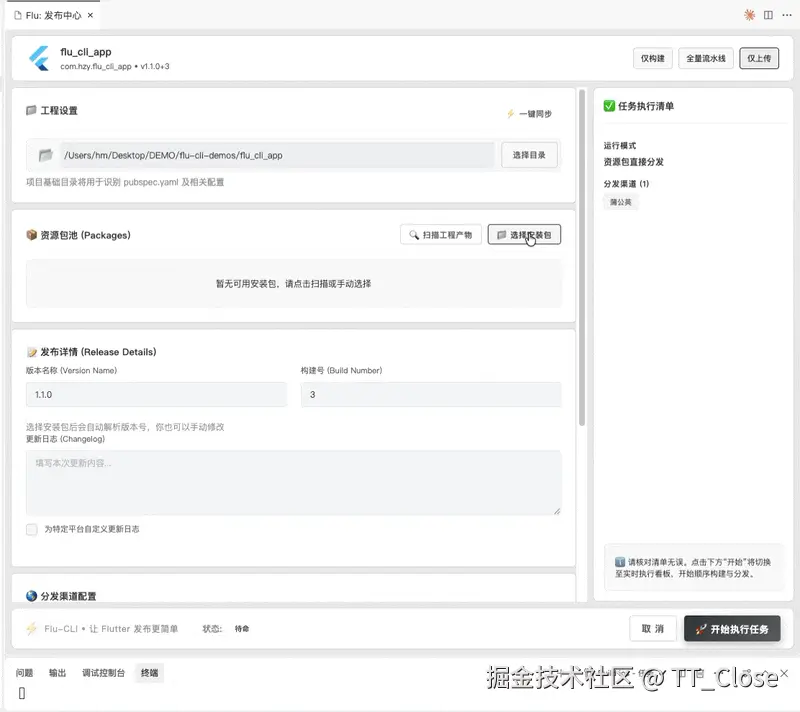Click the Flutter logo icon
800x712 pixels.
tap(39, 58)
